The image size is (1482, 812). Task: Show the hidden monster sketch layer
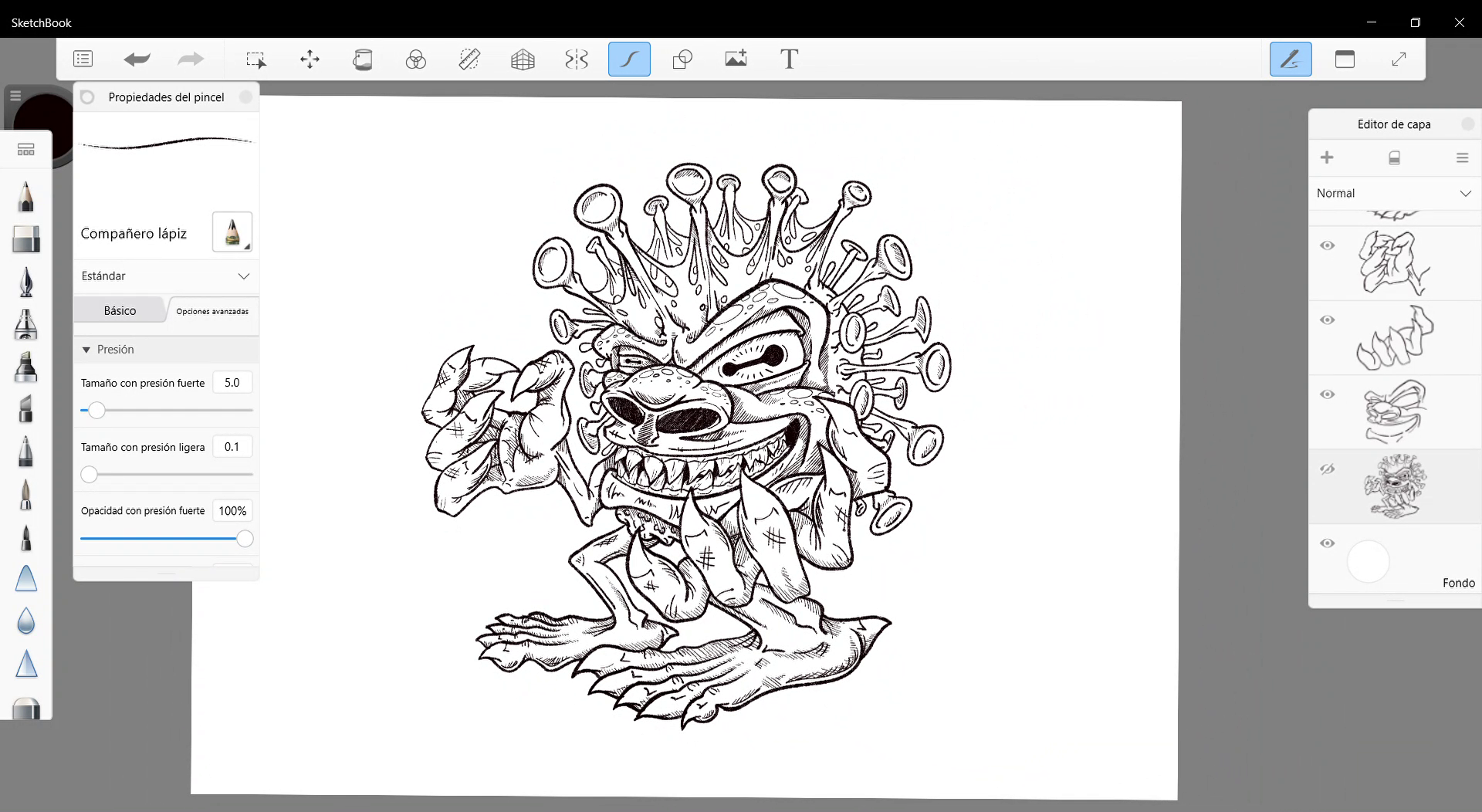[1327, 469]
